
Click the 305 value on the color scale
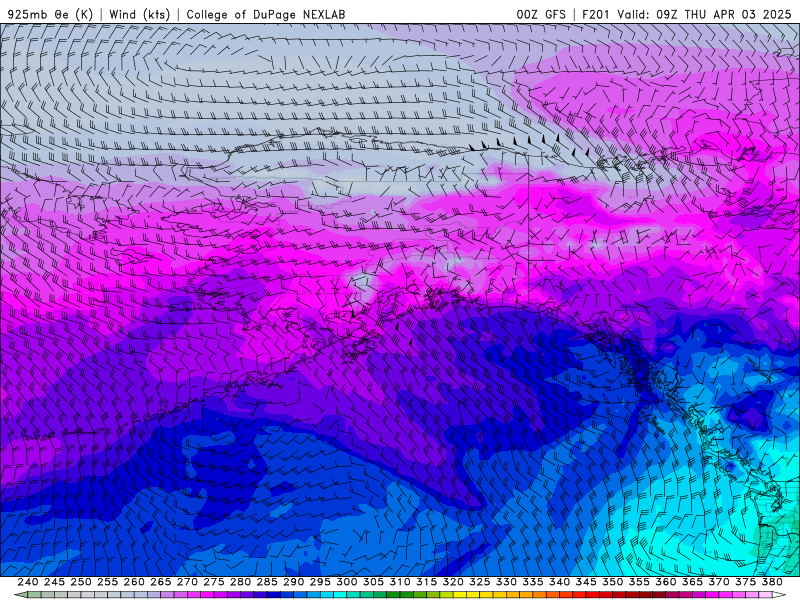pos(373,582)
